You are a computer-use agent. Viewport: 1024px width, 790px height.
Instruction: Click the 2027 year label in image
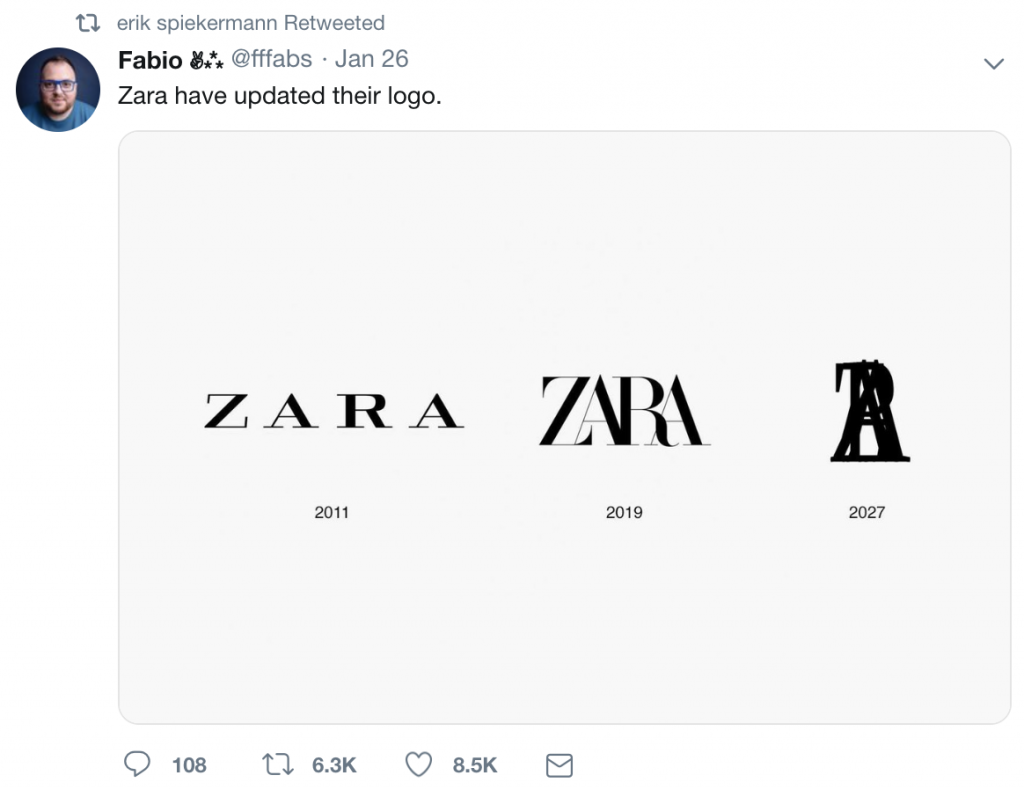(x=866, y=513)
